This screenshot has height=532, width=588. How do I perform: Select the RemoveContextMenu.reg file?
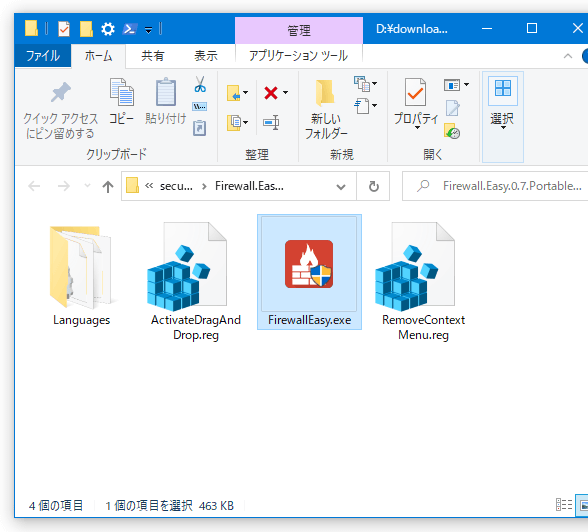coord(423,282)
